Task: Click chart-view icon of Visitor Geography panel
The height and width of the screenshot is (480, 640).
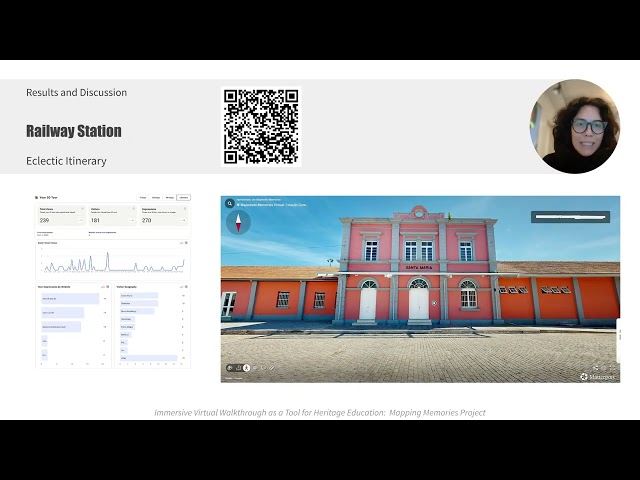Action: (x=182, y=287)
